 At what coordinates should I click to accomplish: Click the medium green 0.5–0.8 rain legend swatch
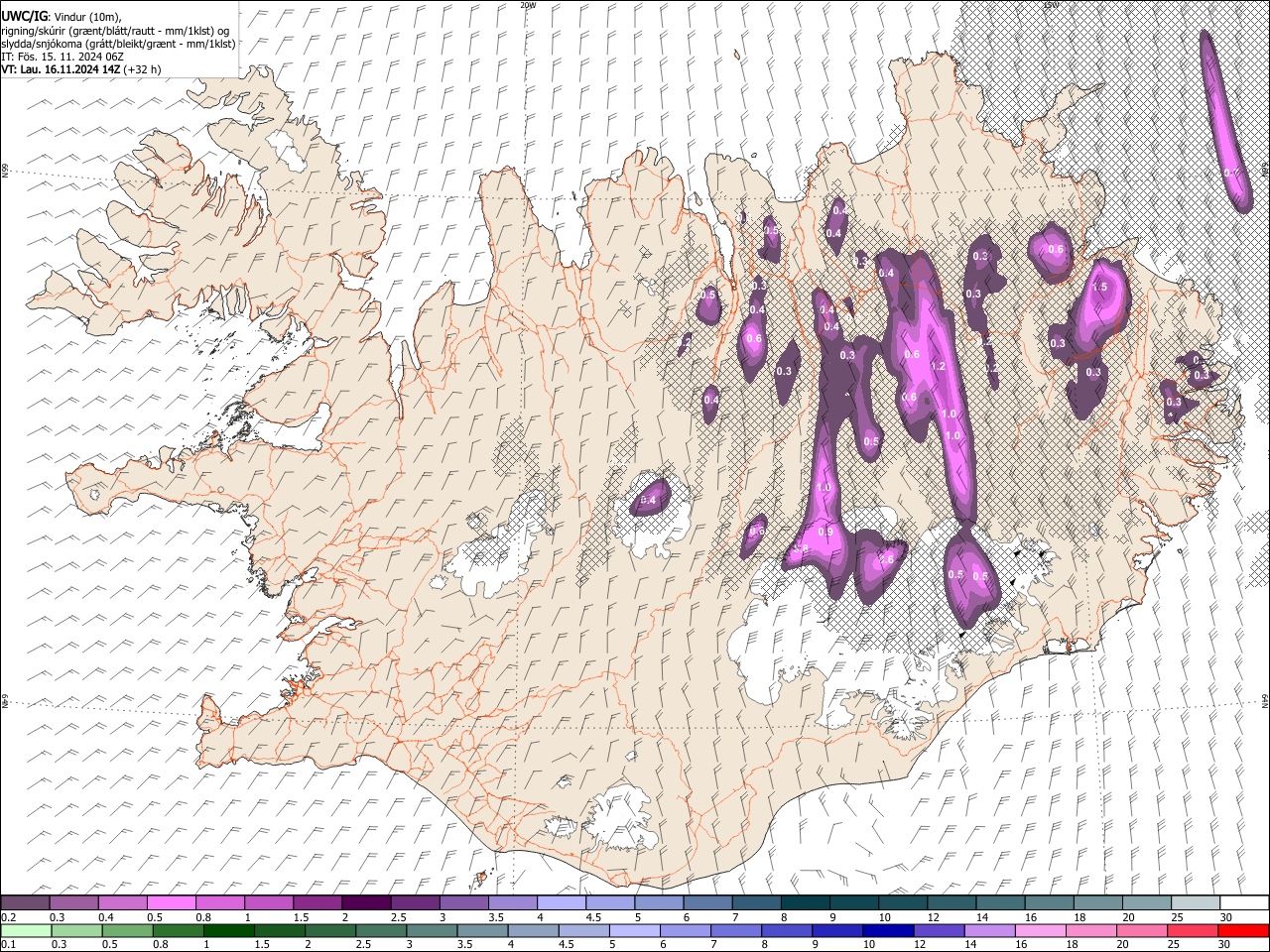128,930
